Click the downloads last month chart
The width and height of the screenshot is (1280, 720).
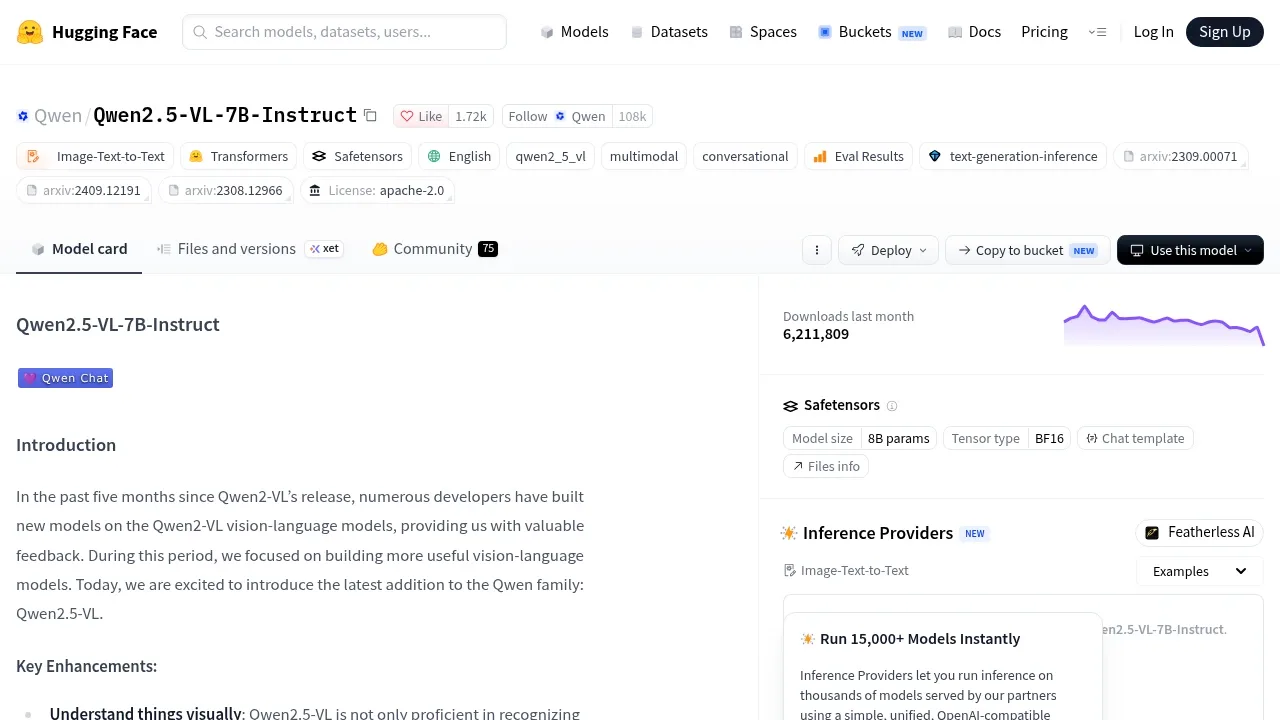(x=1164, y=325)
